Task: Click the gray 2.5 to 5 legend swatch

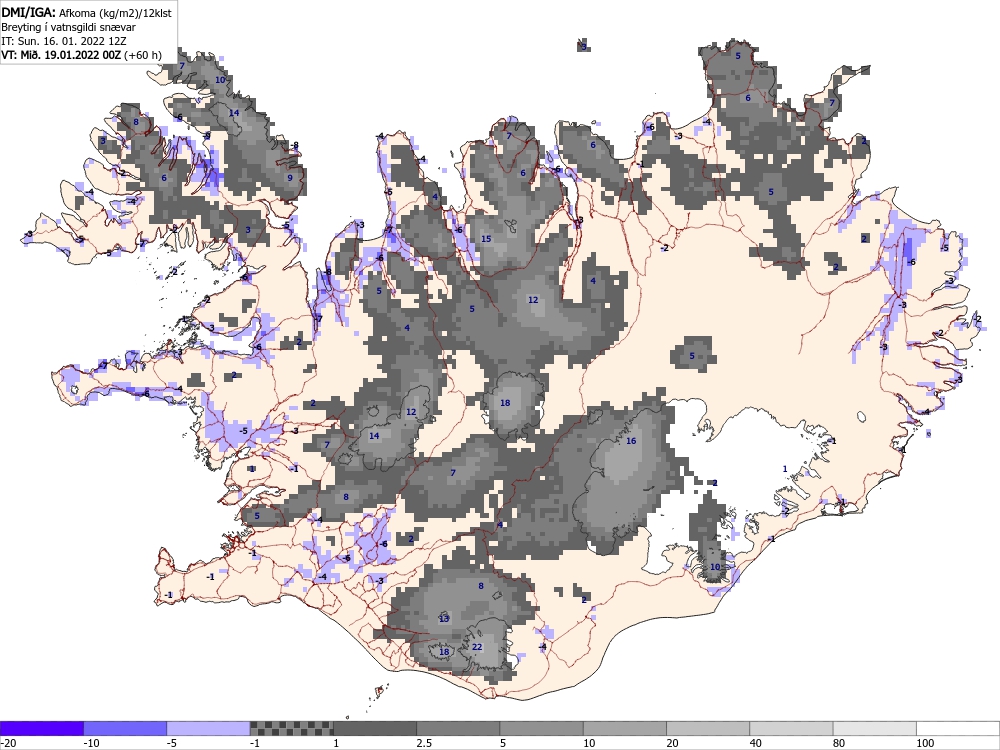Action: (458, 728)
